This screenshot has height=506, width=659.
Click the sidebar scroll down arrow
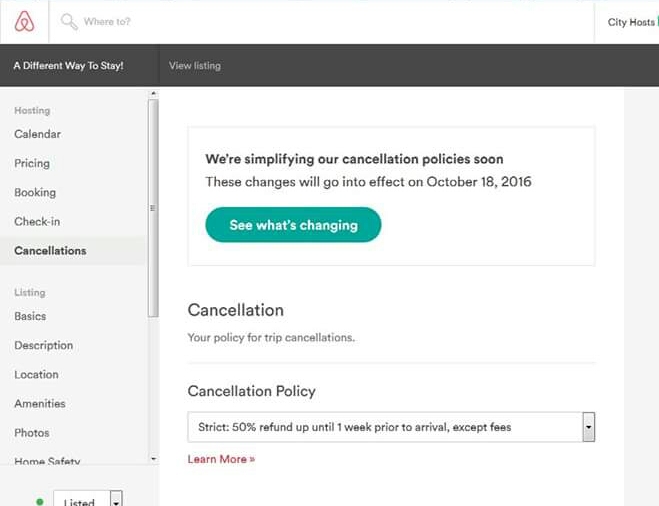click(153, 459)
